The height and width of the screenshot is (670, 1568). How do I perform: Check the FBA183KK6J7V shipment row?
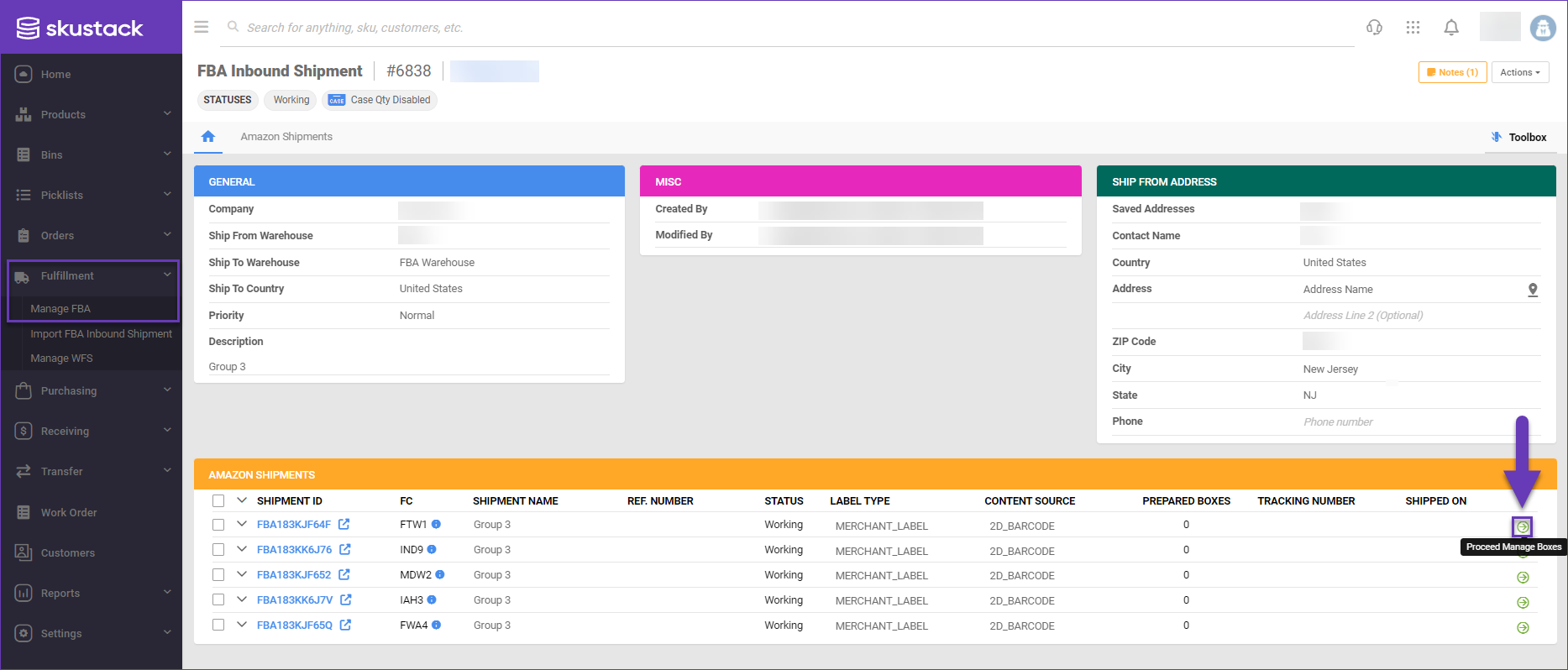tap(218, 599)
